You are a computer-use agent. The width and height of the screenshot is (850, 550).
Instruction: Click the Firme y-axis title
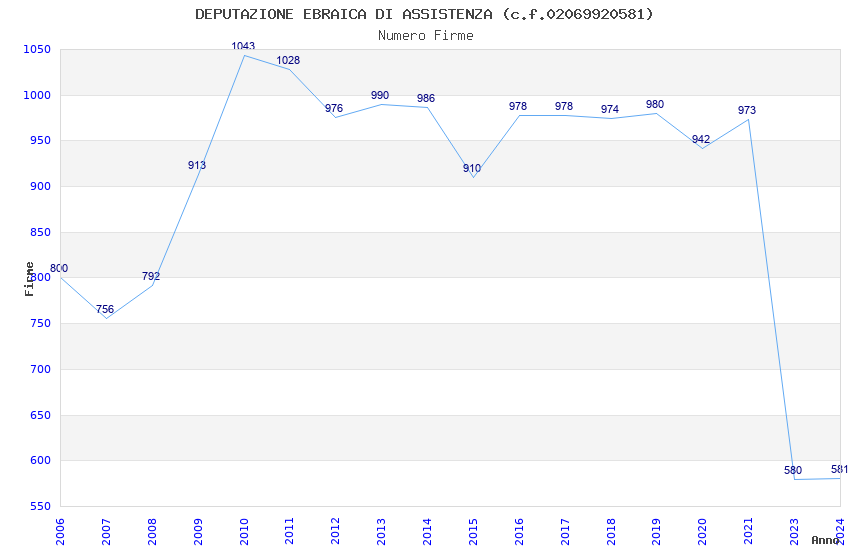point(29,279)
